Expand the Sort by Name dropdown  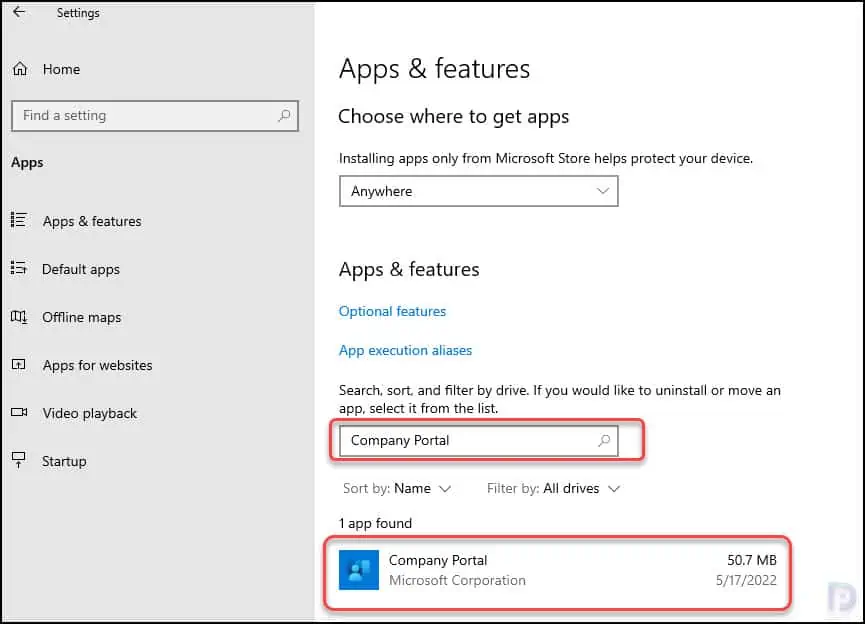point(397,488)
